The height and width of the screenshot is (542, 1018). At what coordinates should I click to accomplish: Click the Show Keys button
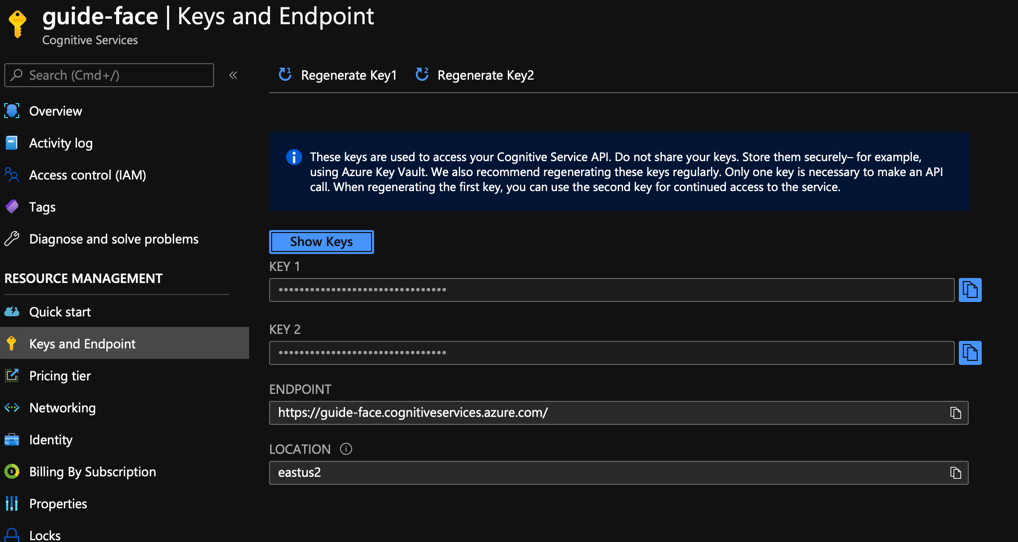[x=321, y=241]
